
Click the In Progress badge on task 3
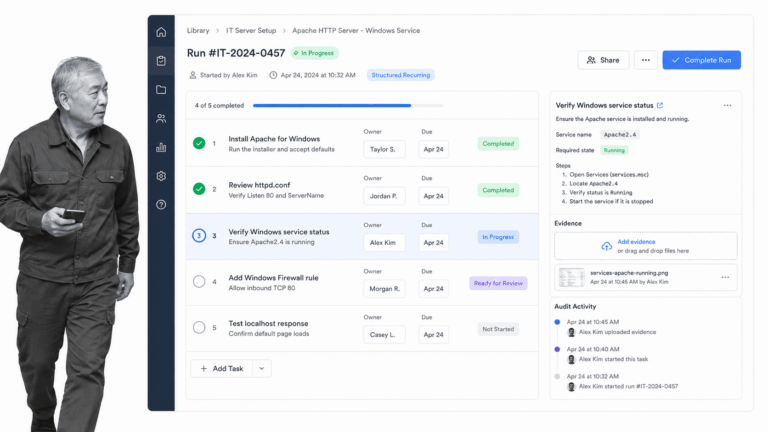(498, 237)
